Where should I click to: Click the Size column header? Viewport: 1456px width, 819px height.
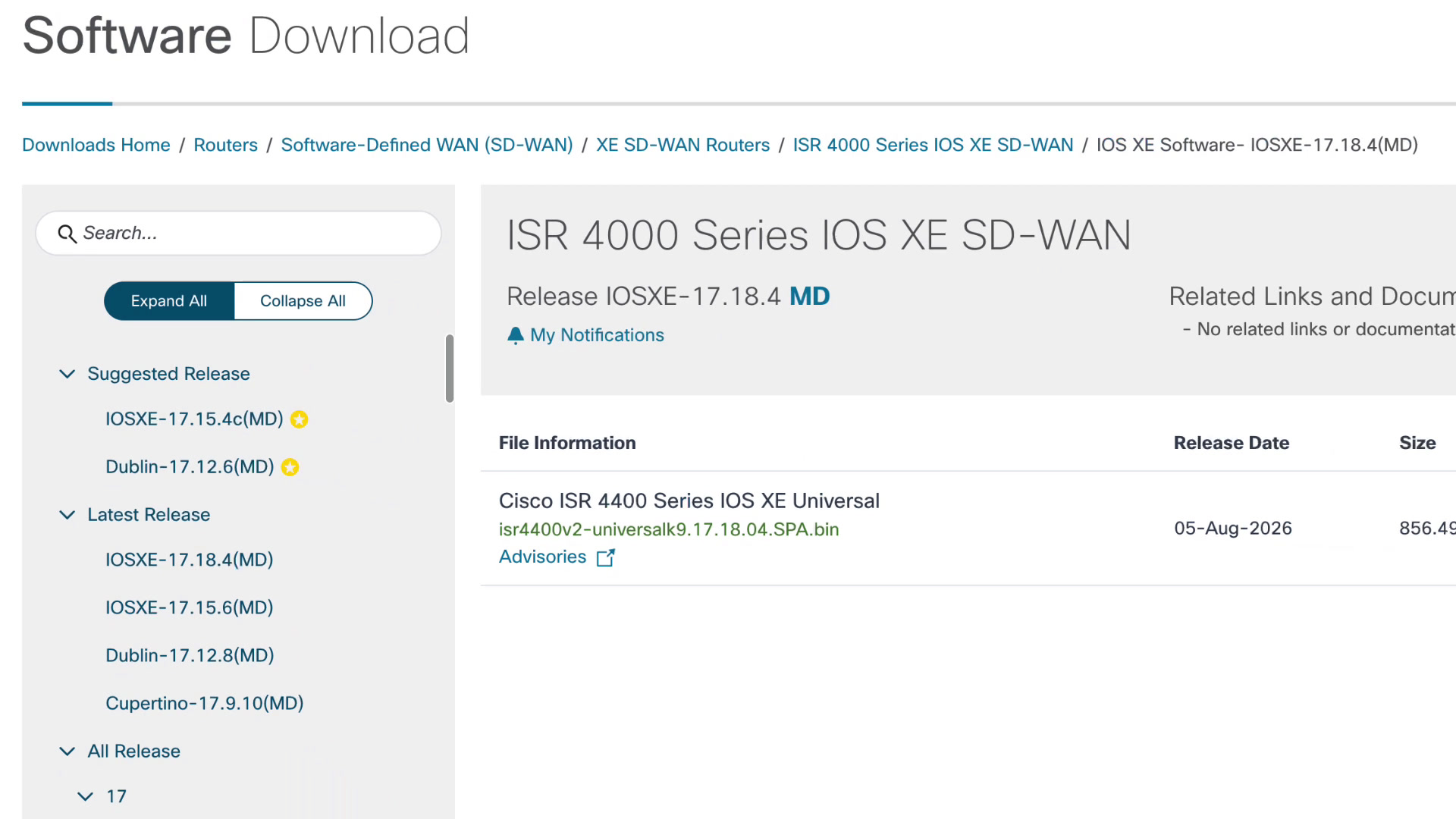1417,443
